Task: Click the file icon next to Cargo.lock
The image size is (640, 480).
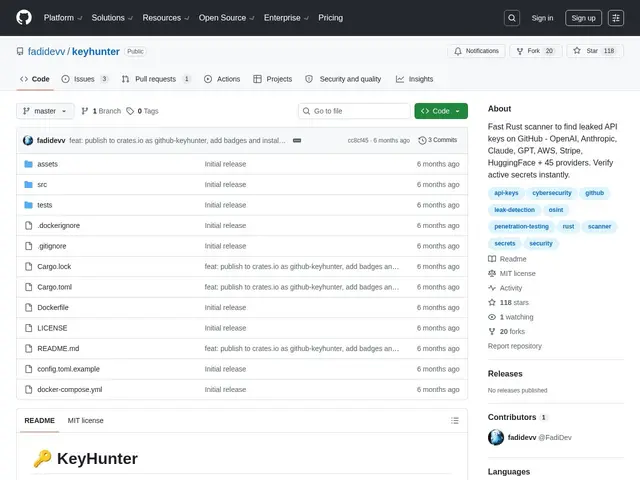Action: 28,267
